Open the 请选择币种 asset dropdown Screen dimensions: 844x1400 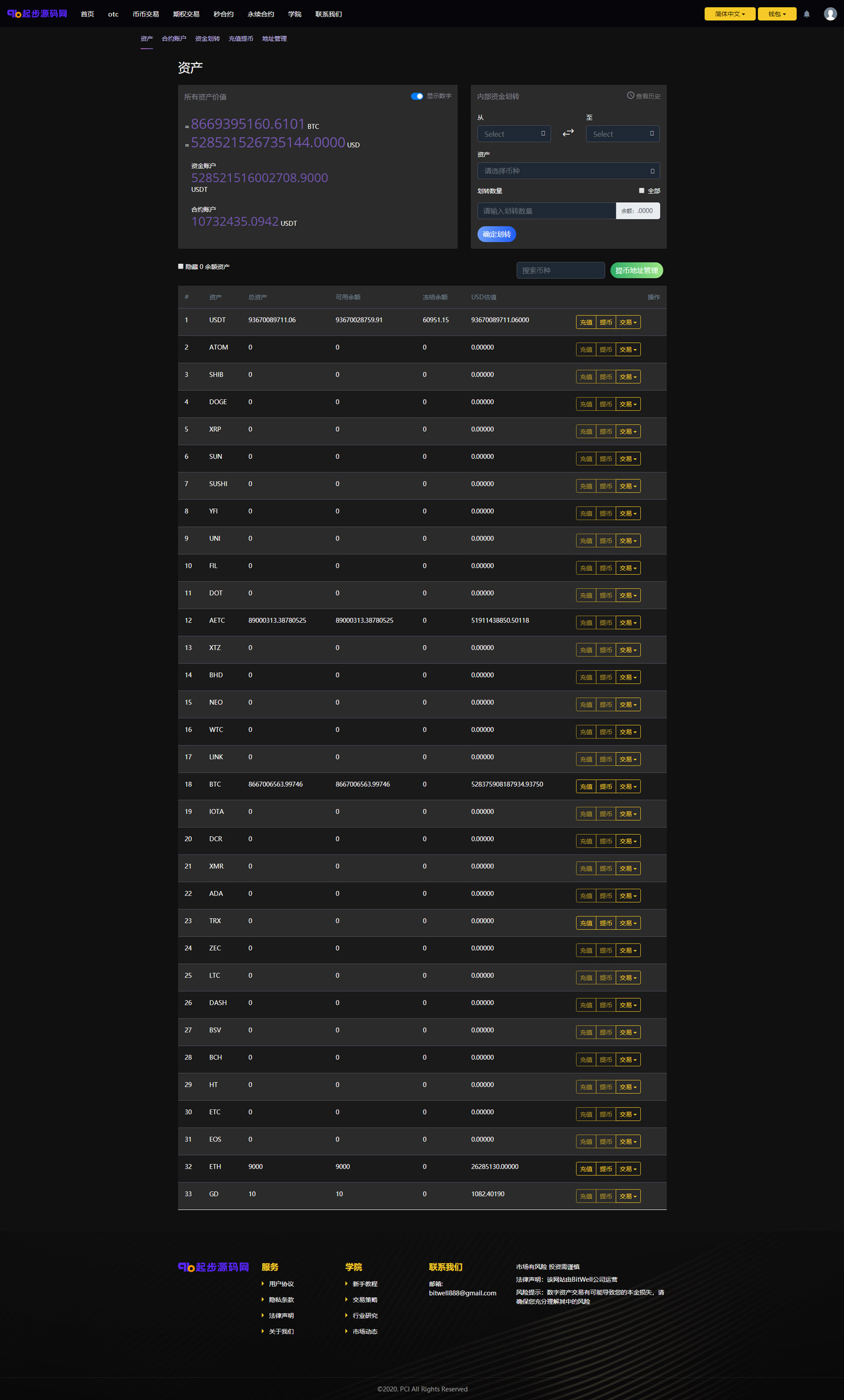[568, 171]
